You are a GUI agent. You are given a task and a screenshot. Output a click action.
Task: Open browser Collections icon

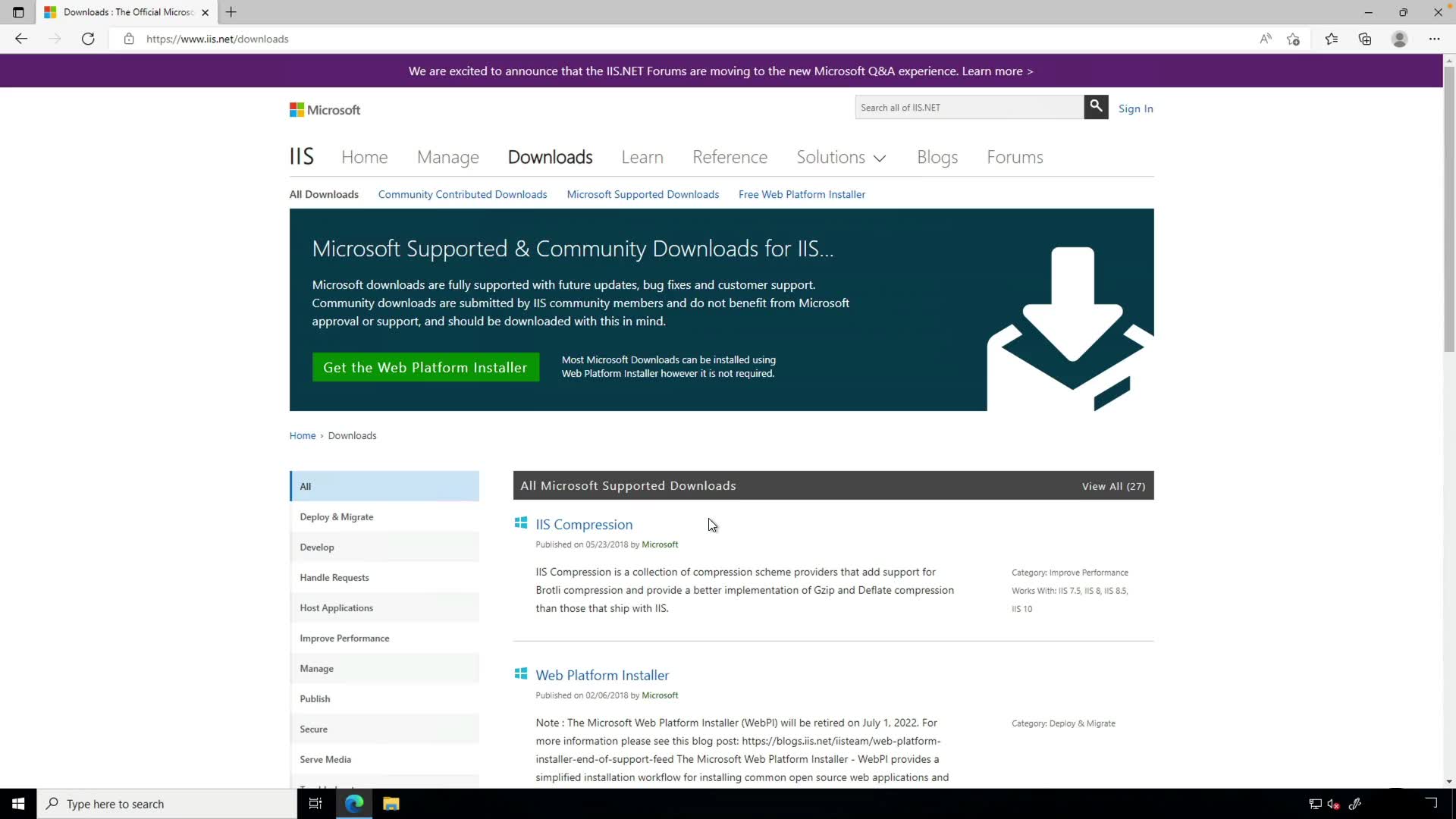[1365, 39]
